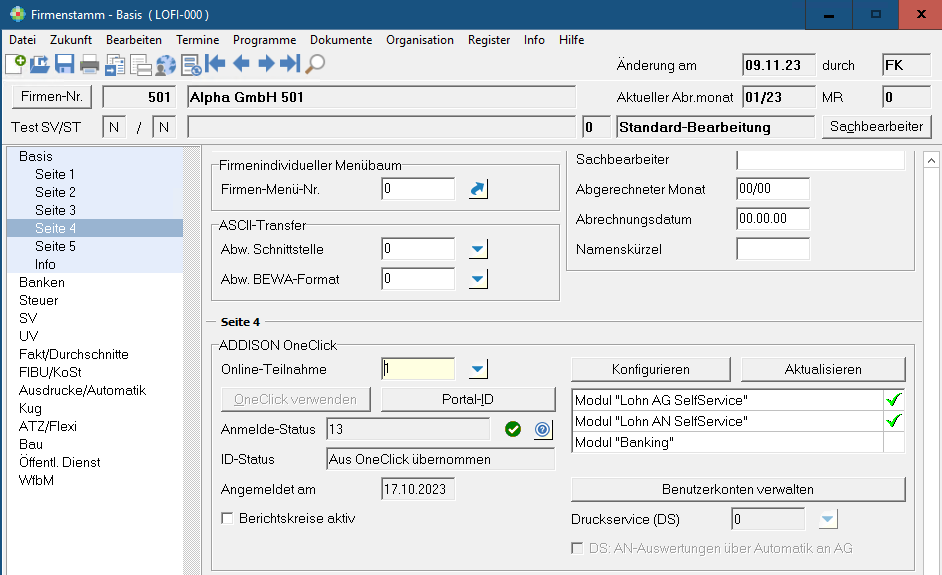Open the Dokumente menu
942x575 pixels.
coord(341,40)
